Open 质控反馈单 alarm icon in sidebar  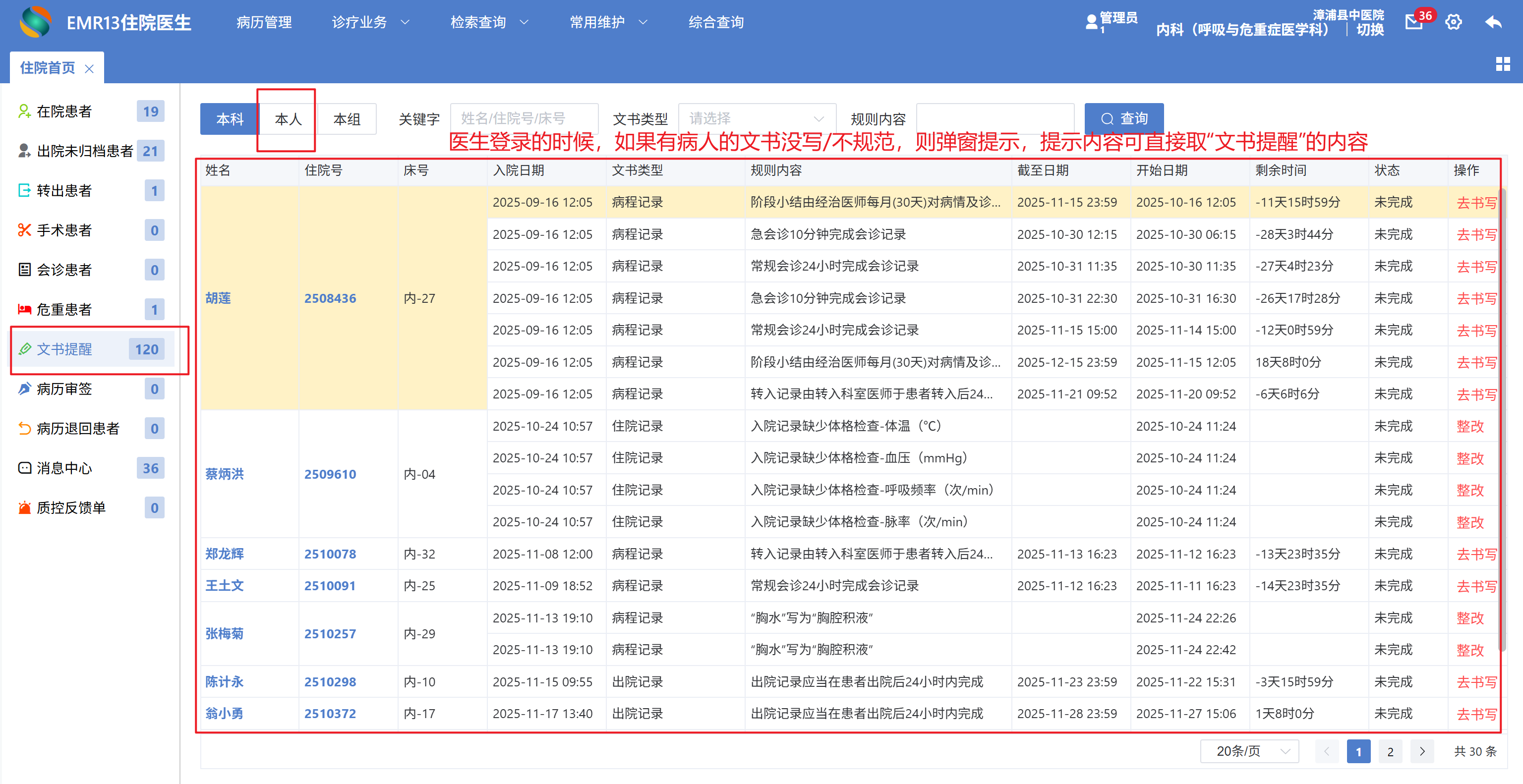pyautogui.click(x=24, y=507)
